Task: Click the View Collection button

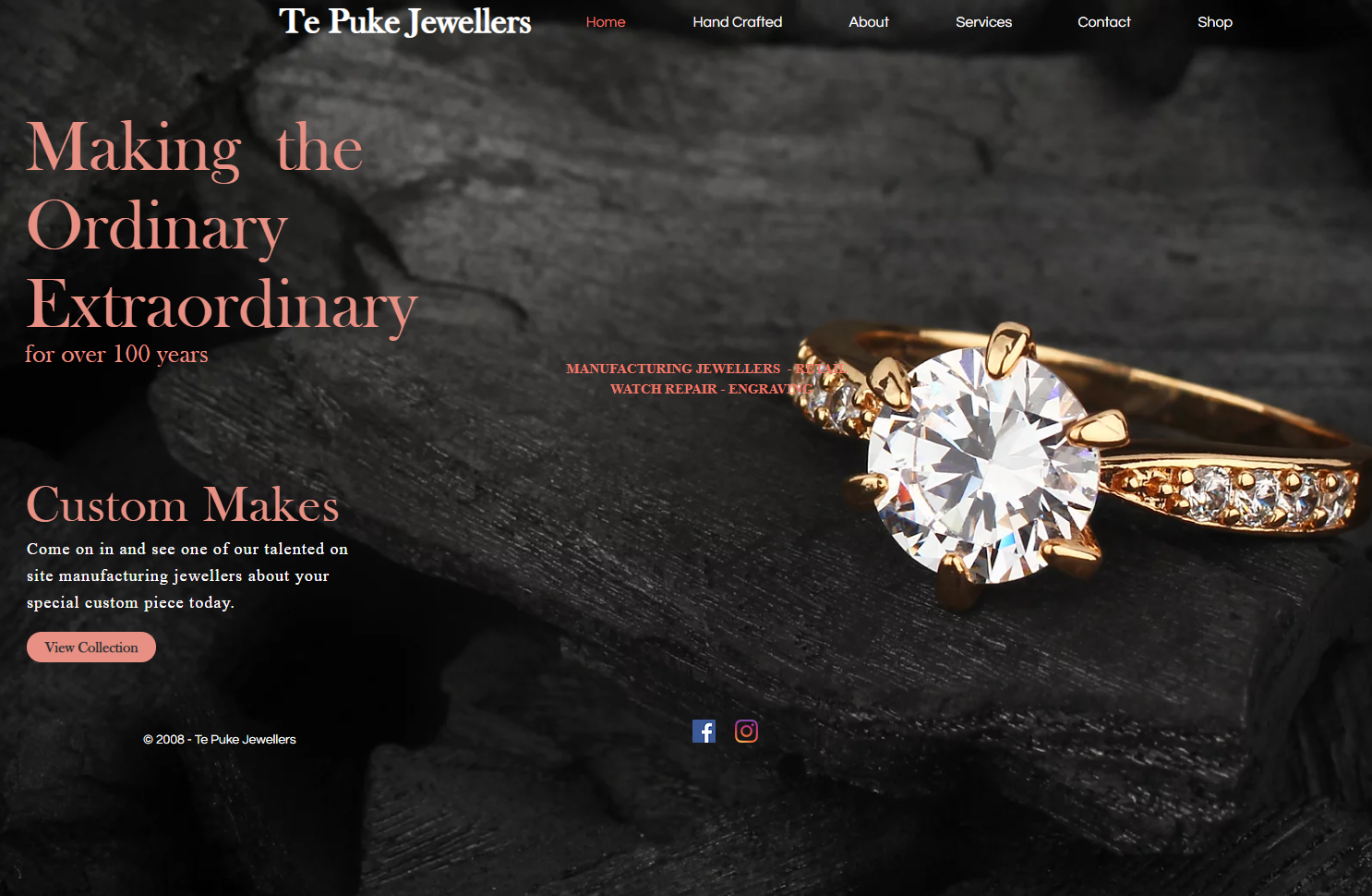Action: coord(91,648)
